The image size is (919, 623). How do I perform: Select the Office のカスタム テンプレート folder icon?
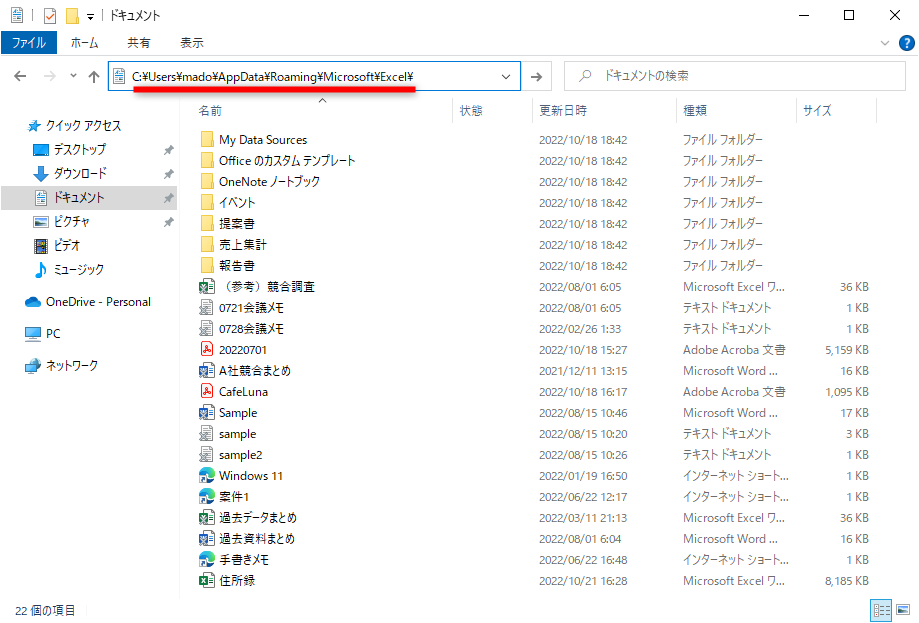[x=206, y=161]
